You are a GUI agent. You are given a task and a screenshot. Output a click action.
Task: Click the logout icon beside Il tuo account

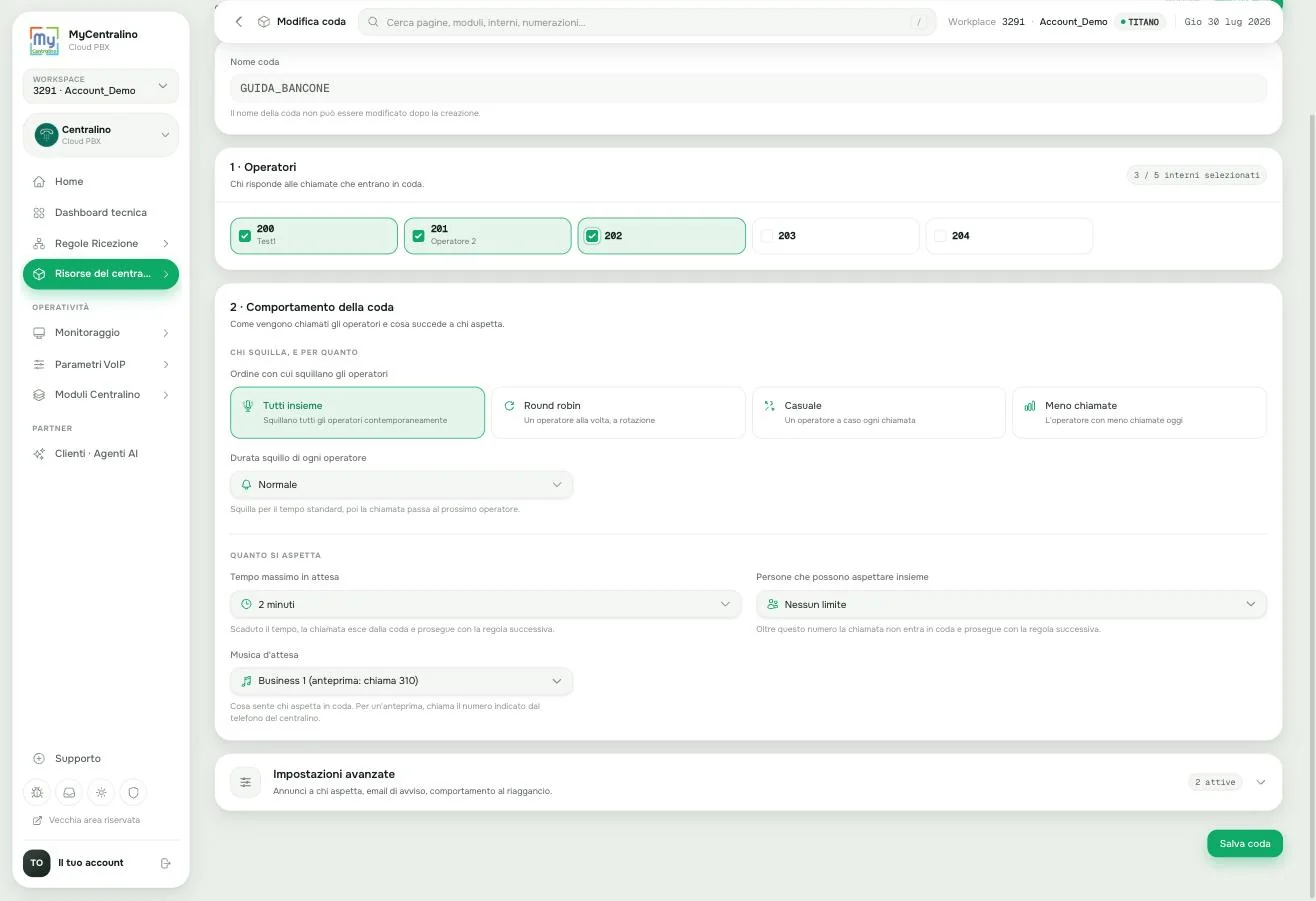tap(166, 863)
